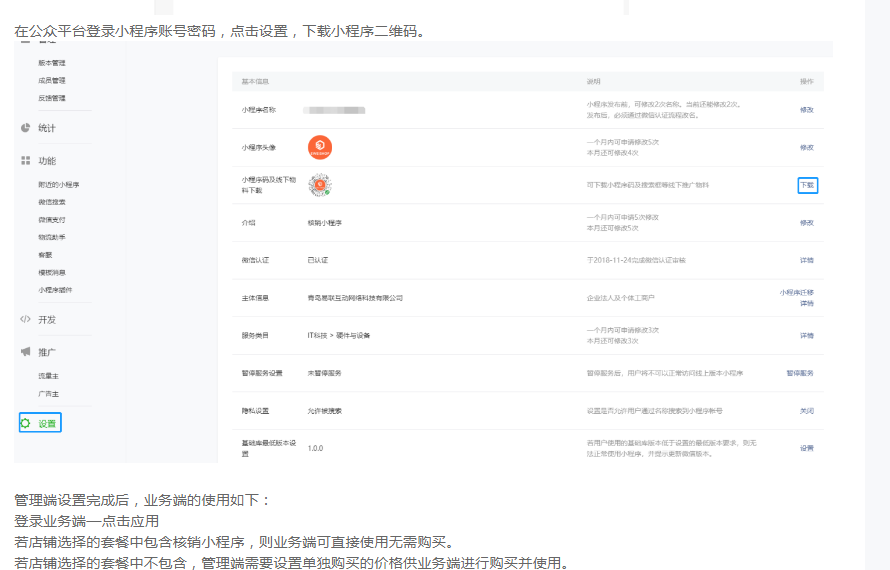890x570 pixels.
Task: Click 修改 for the mini program name
Action: coord(806,109)
